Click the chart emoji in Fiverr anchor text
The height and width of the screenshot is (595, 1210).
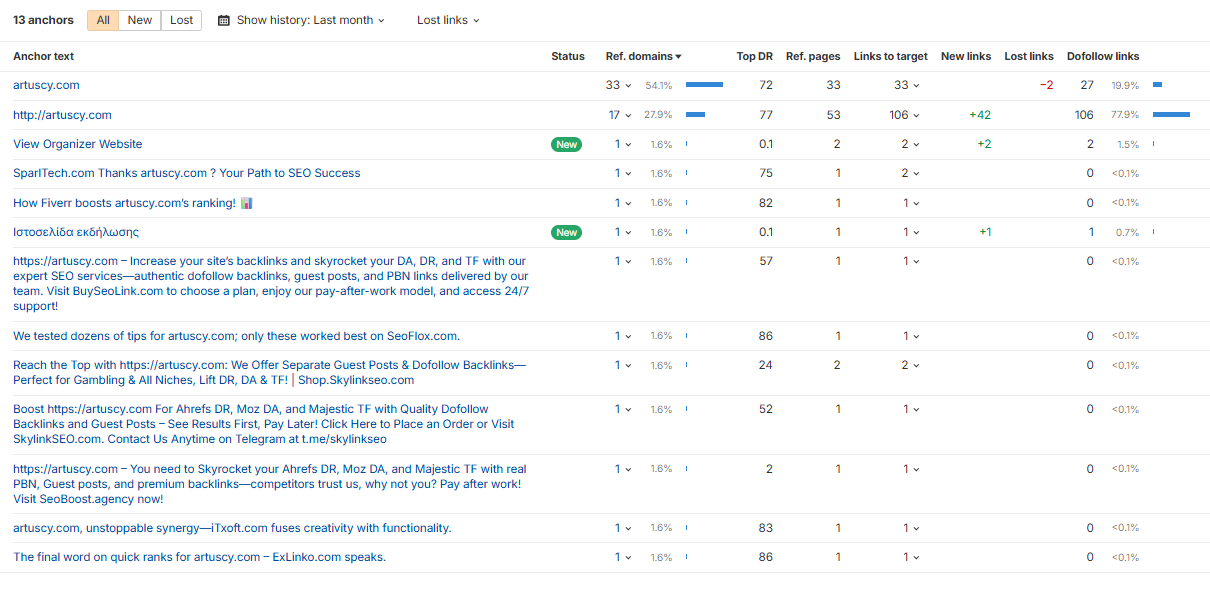(x=247, y=203)
